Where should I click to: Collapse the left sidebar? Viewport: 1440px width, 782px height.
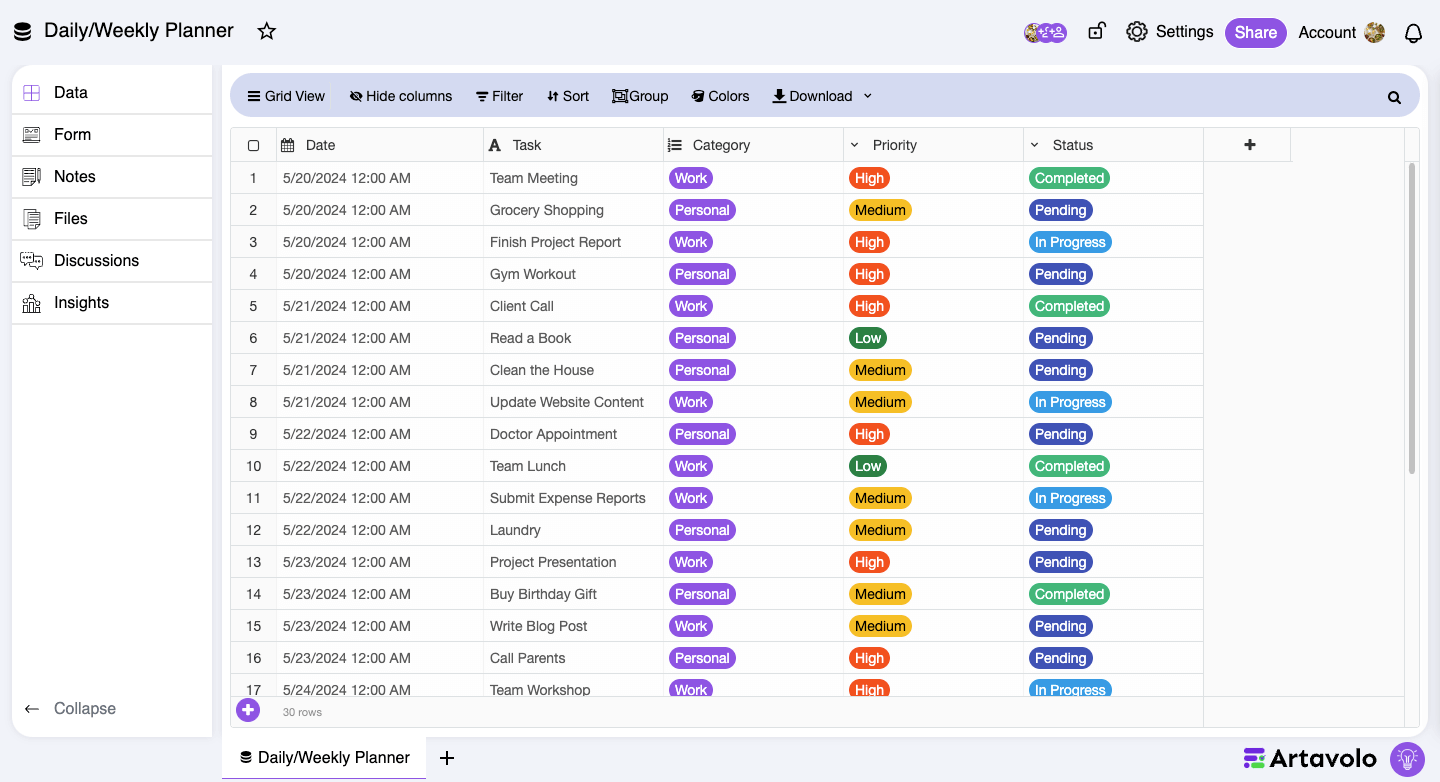(x=70, y=708)
